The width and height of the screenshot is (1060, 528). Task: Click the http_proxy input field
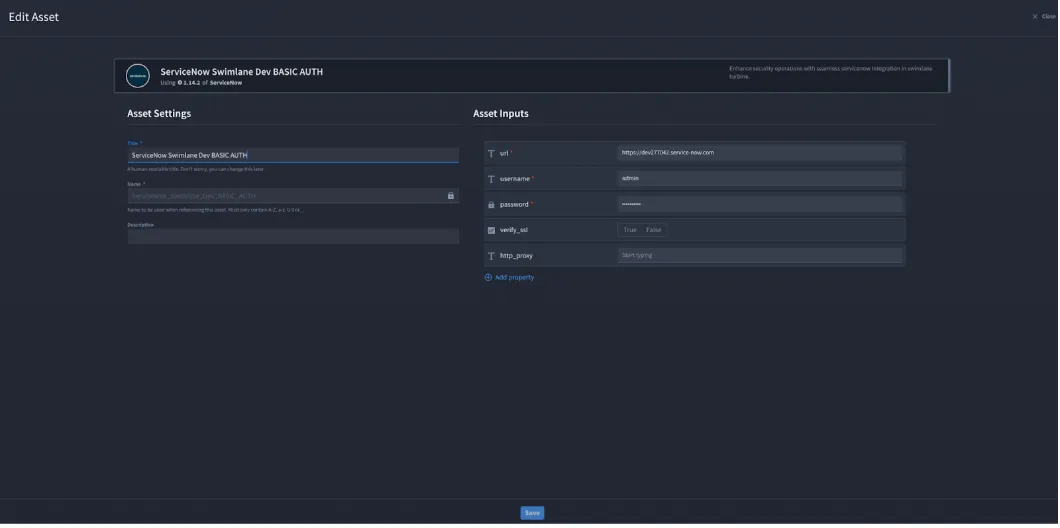[x=760, y=256]
